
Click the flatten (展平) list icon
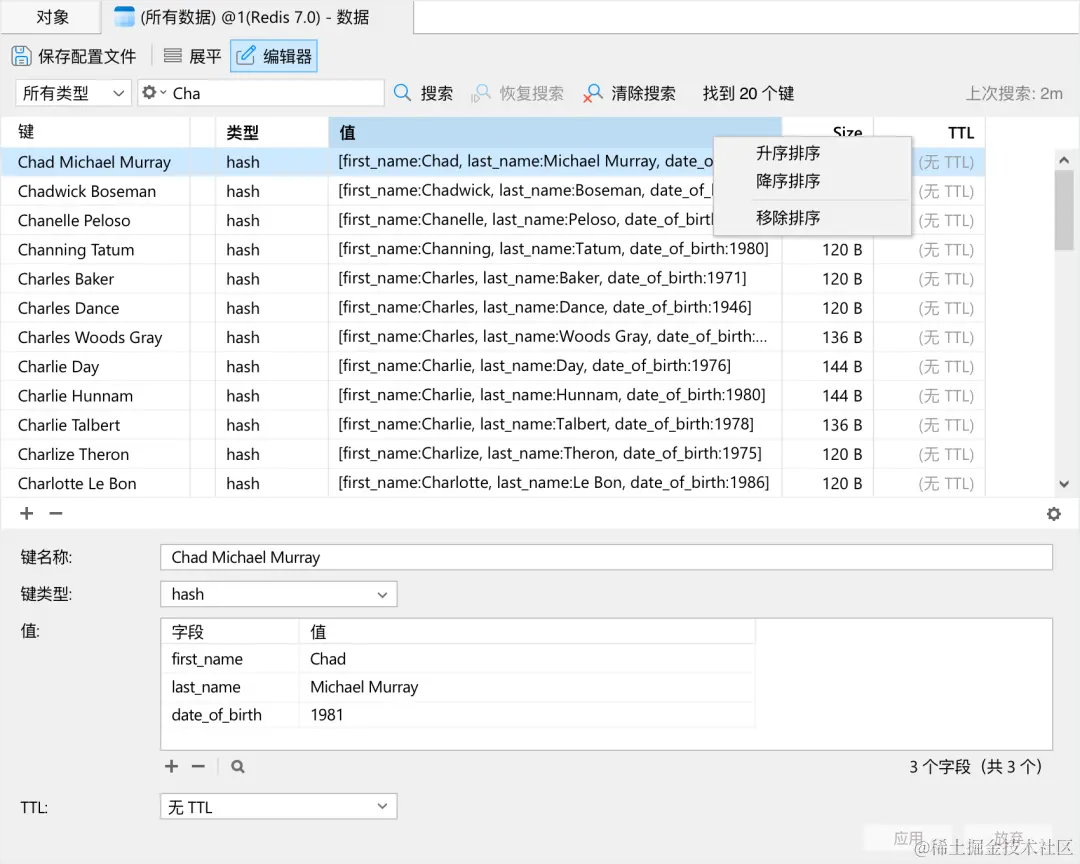pos(173,56)
